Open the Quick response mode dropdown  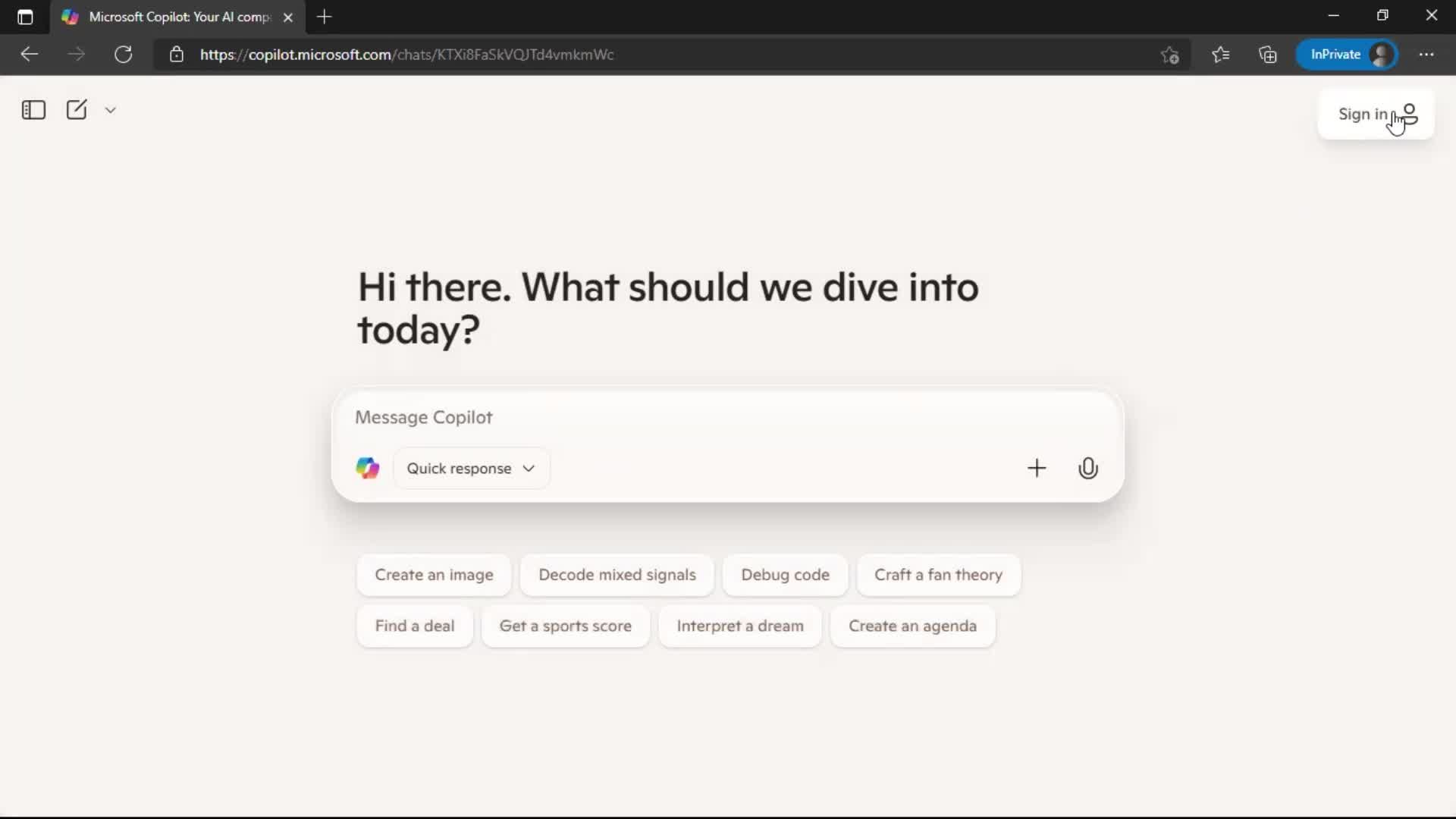471,468
